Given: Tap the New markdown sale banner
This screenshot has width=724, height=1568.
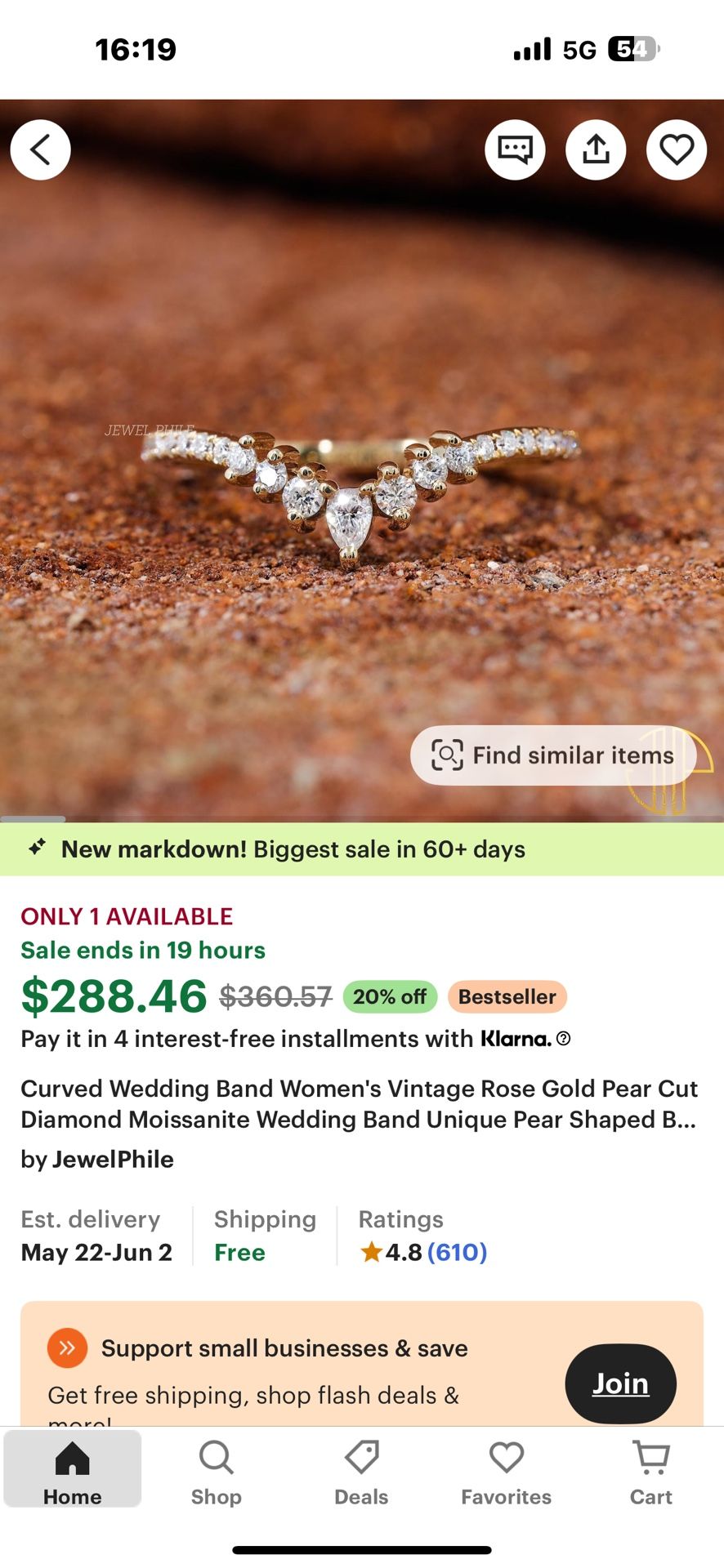Looking at the screenshot, I should 362,849.
